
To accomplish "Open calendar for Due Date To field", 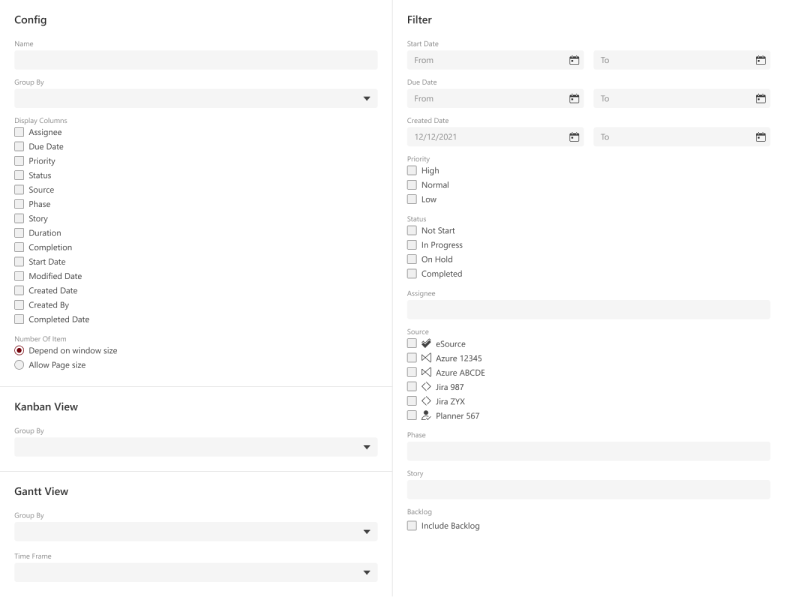I will coord(760,98).
